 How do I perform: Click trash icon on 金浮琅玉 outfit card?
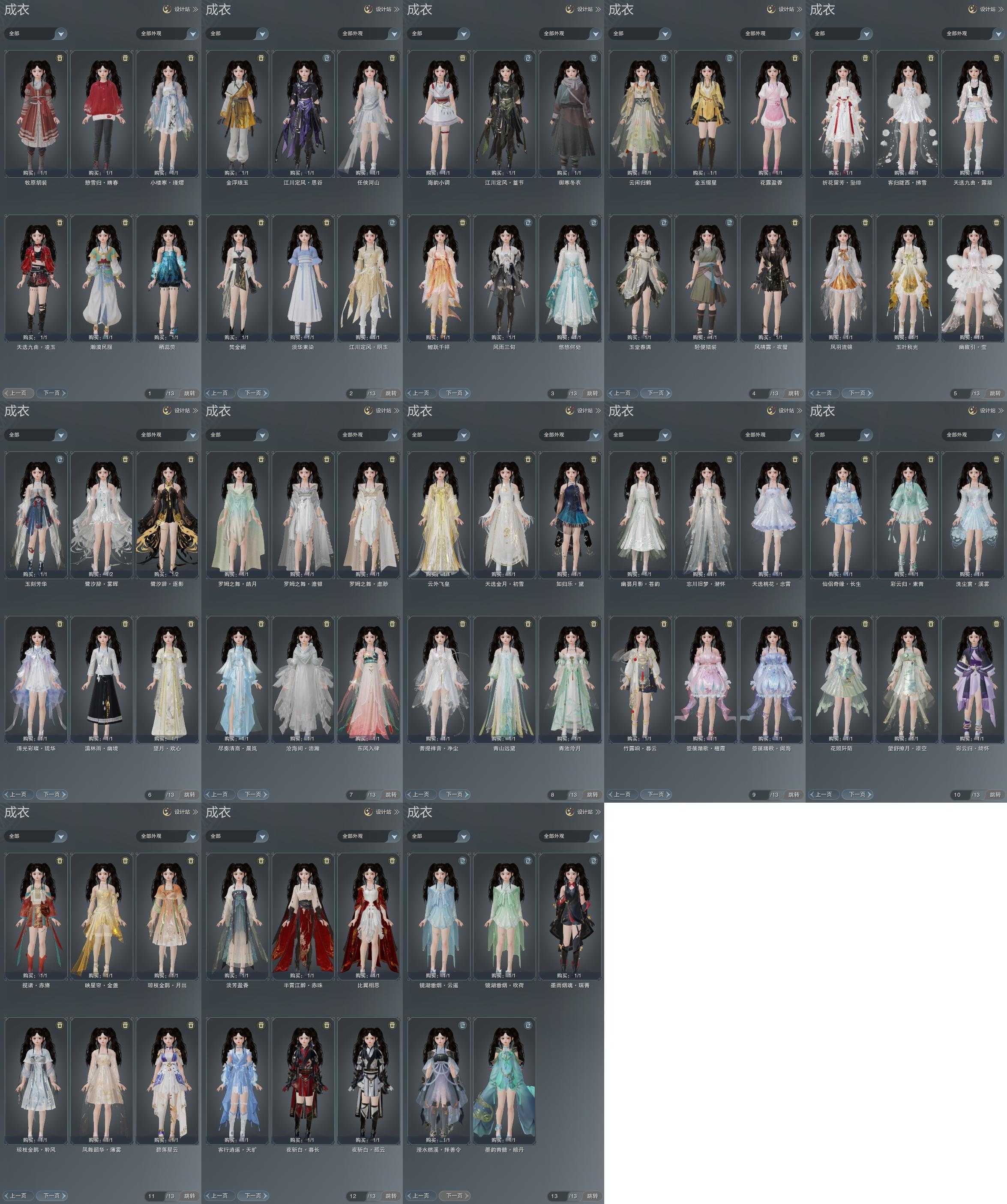(261, 58)
